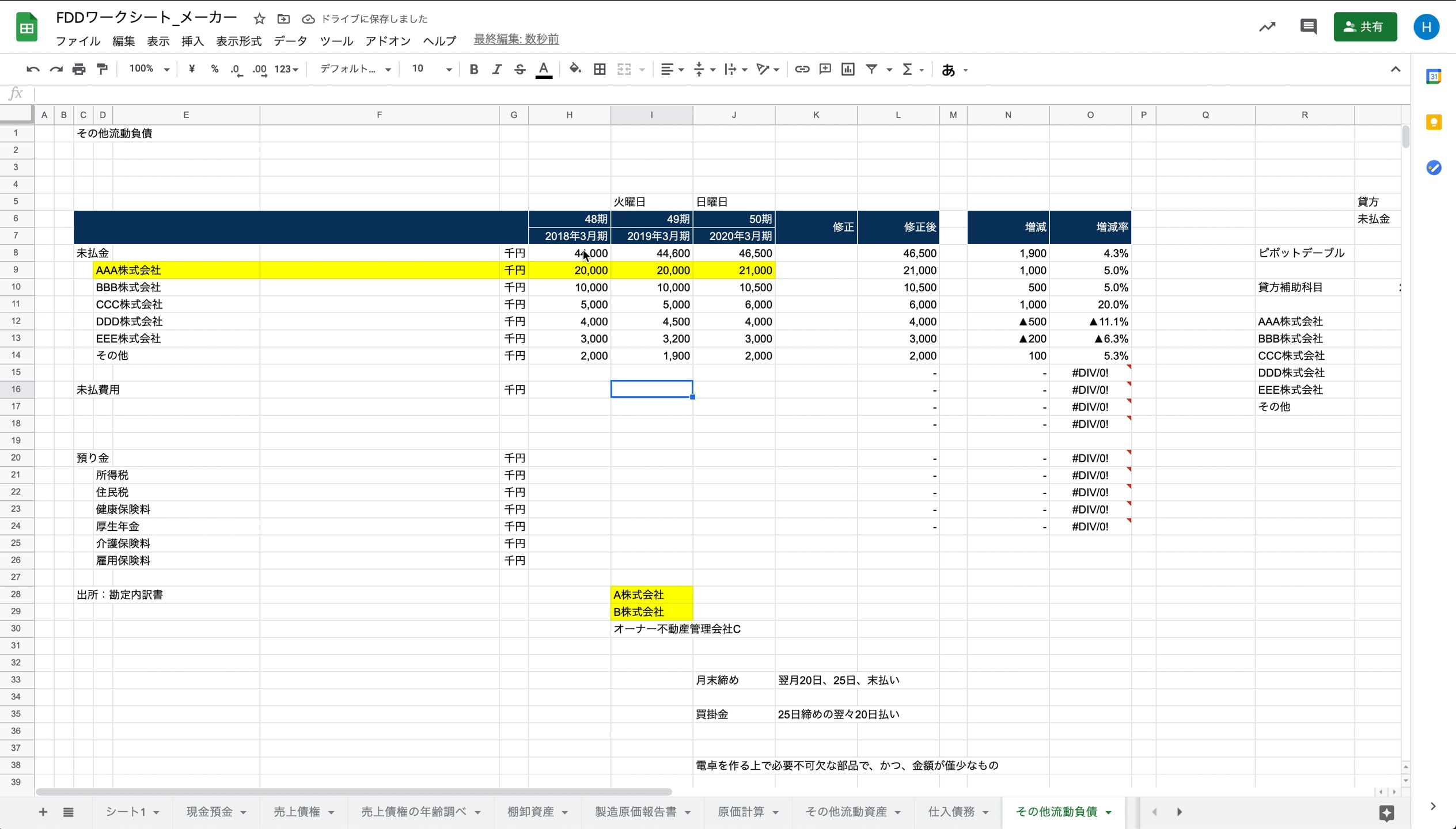1456x829 pixels.
Task: Expand the font size 10 dropdown
Action: [x=448, y=70]
